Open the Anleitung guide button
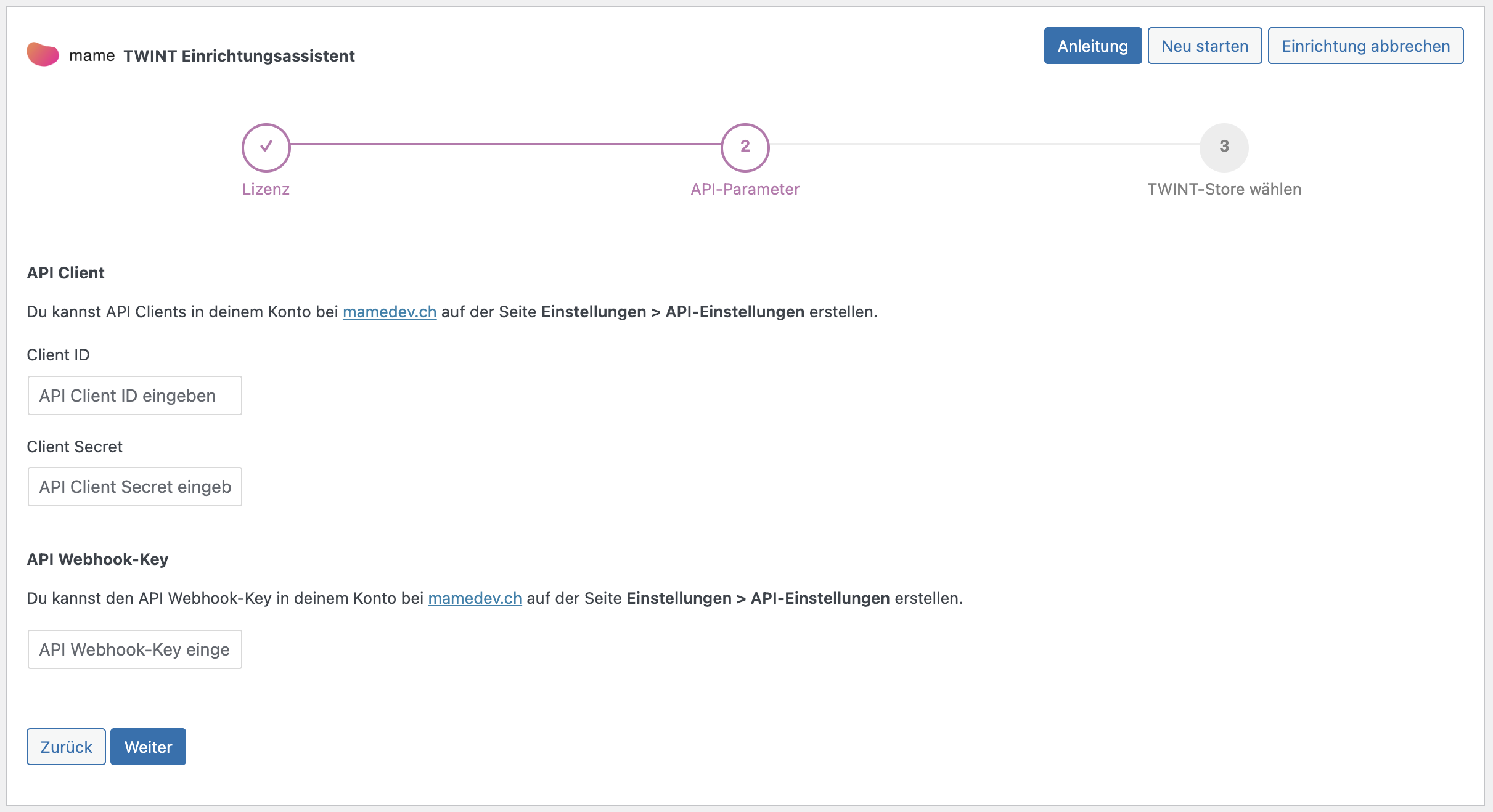The width and height of the screenshot is (1493, 812). click(x=1092, y=46)
